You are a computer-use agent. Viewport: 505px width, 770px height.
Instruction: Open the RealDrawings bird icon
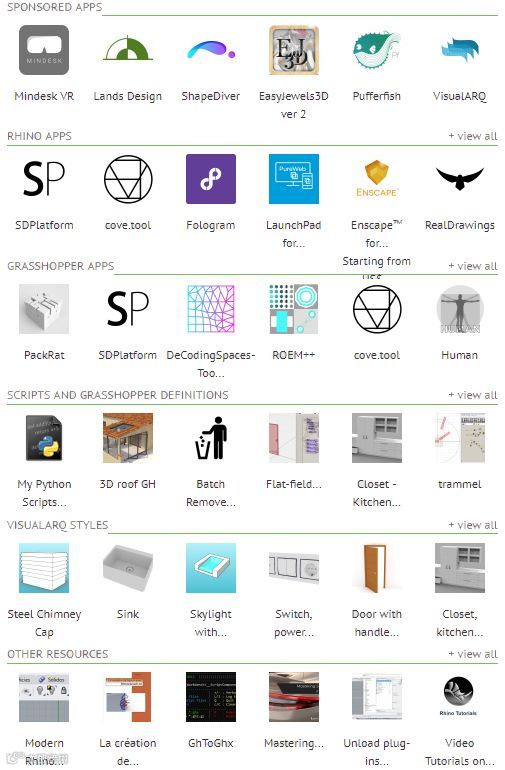point(459,179)
